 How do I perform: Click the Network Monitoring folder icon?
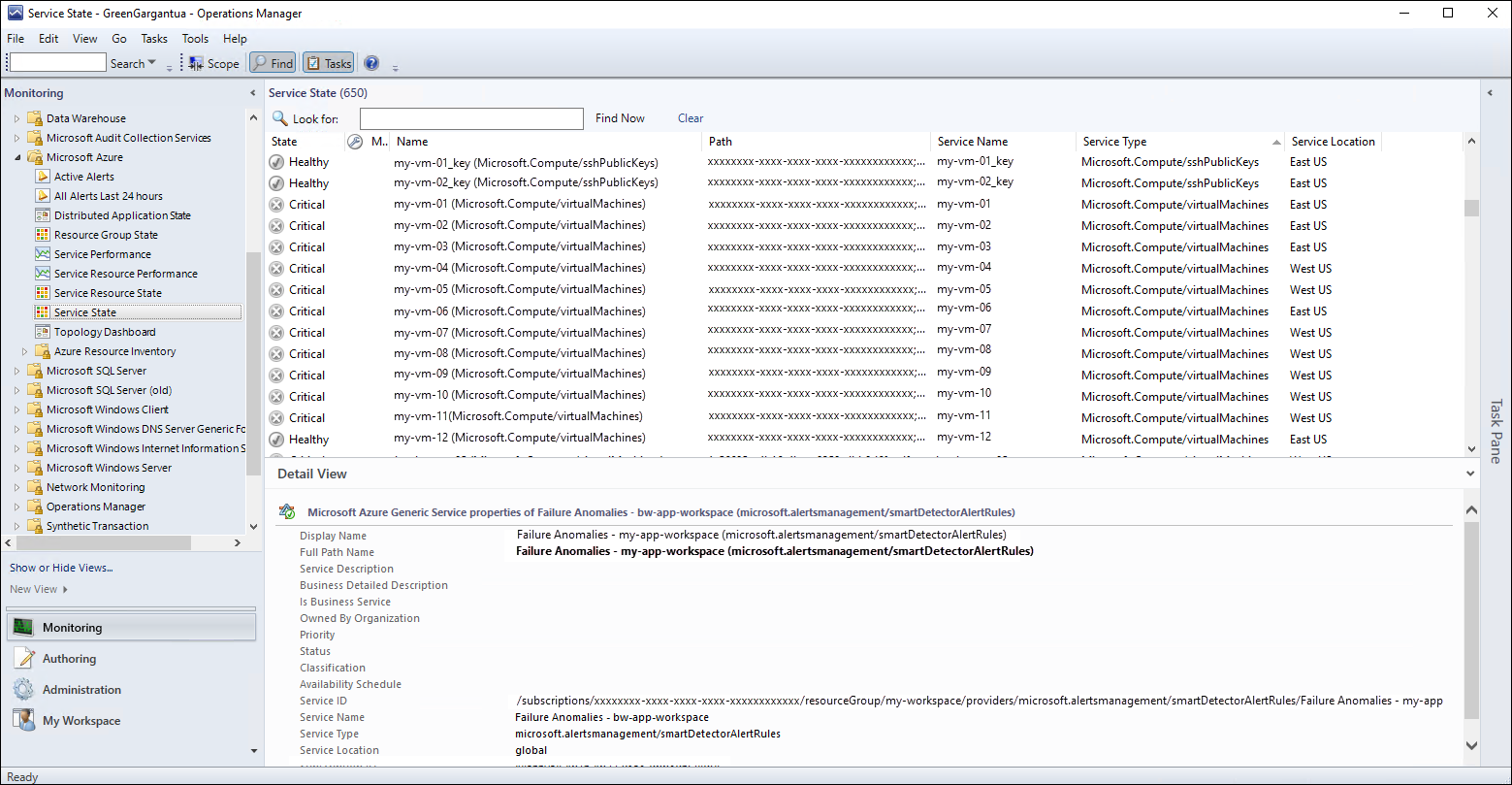(35, 487)
